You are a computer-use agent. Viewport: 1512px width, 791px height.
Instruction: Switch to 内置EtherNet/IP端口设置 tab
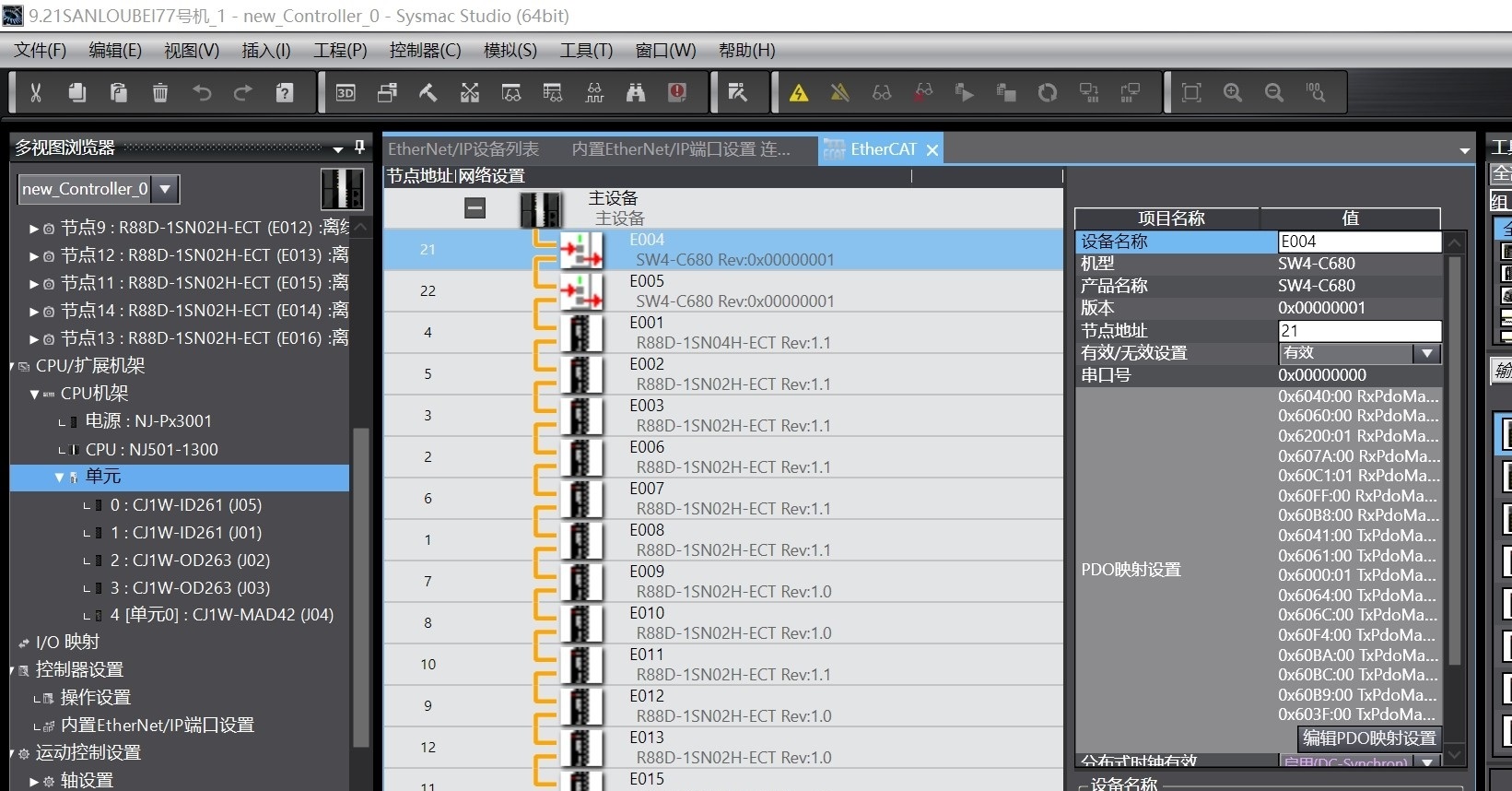tap(681, 149)
